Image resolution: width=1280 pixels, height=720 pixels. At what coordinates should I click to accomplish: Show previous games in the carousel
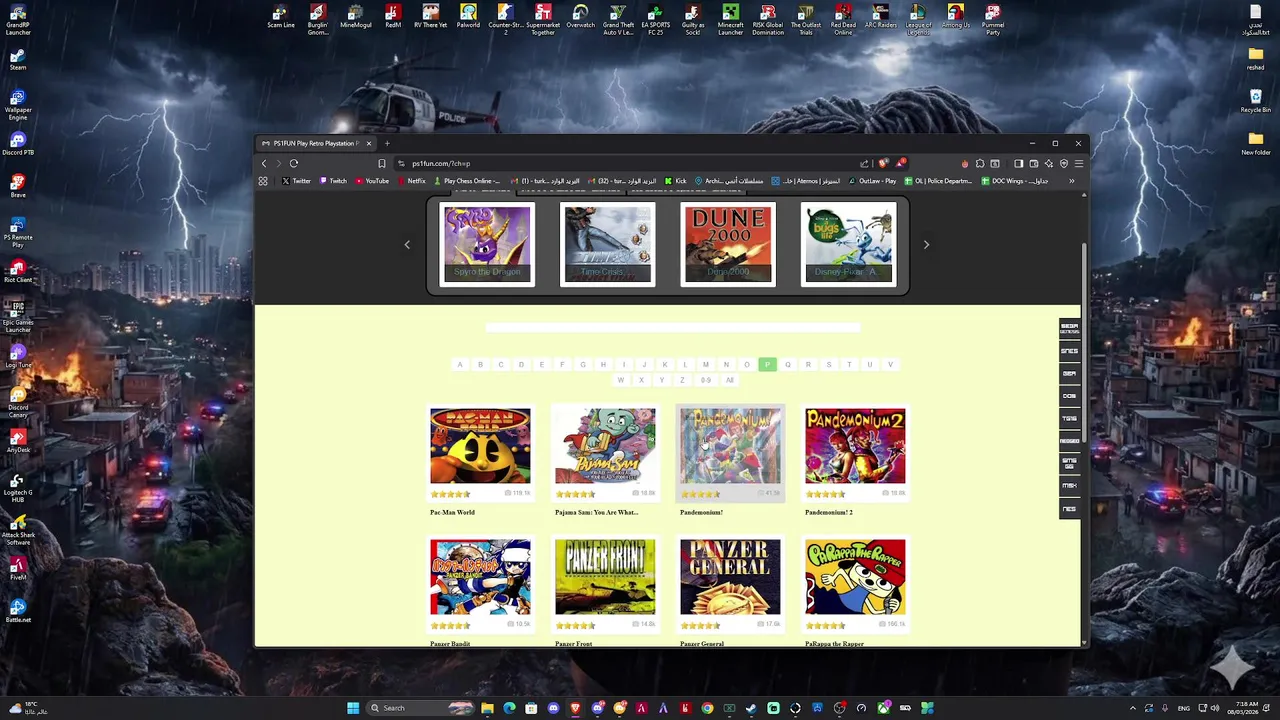pos(407,244)
